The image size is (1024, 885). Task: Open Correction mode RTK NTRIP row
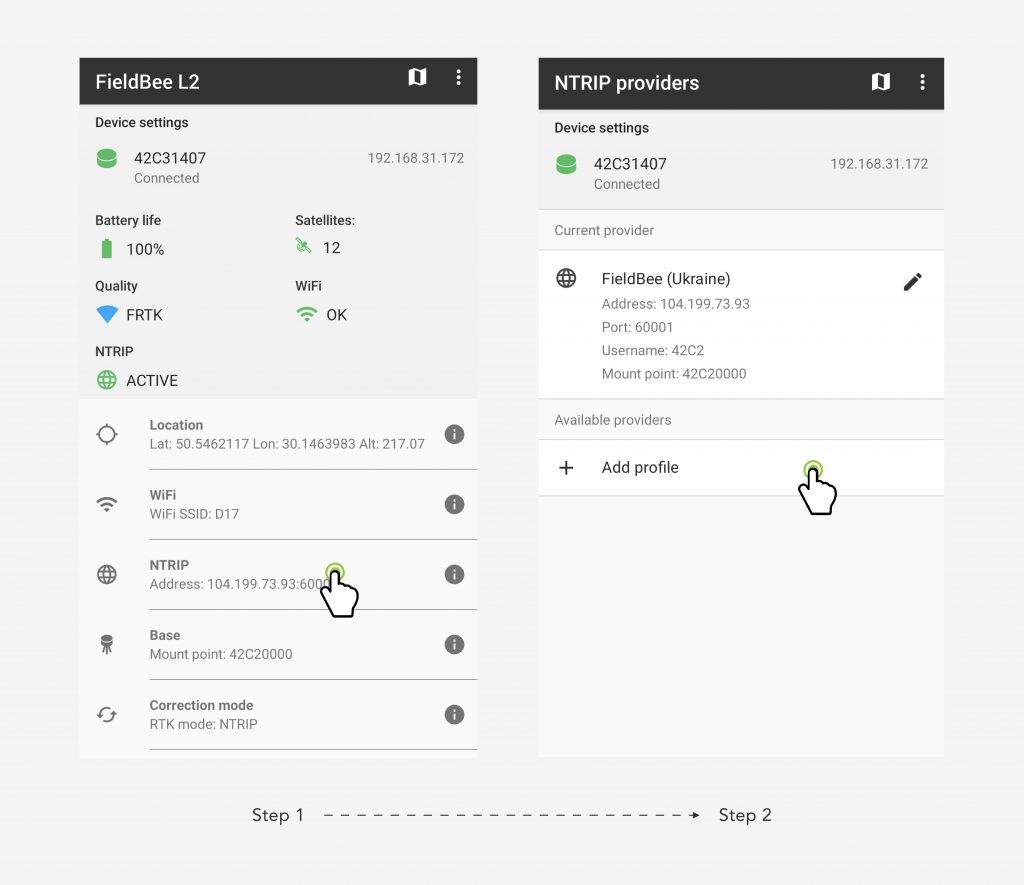(278, 715)
